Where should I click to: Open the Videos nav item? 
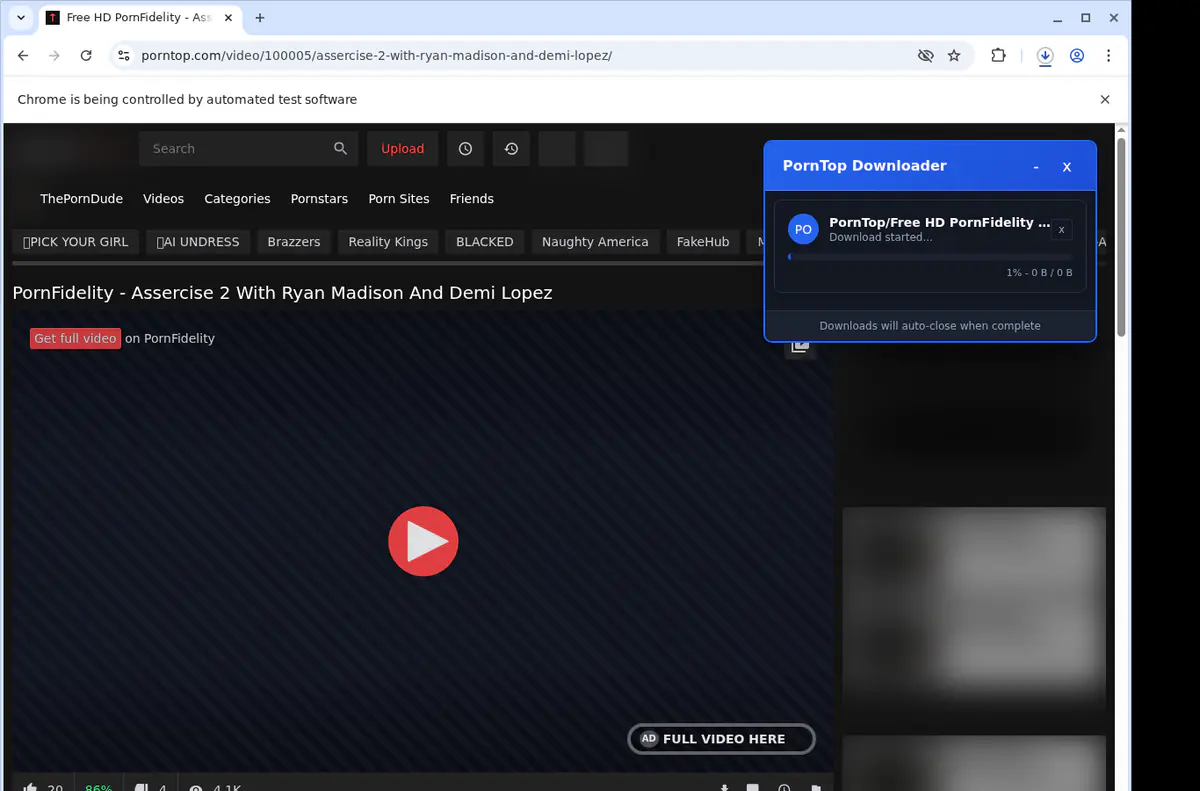click(x=163, y=199)
